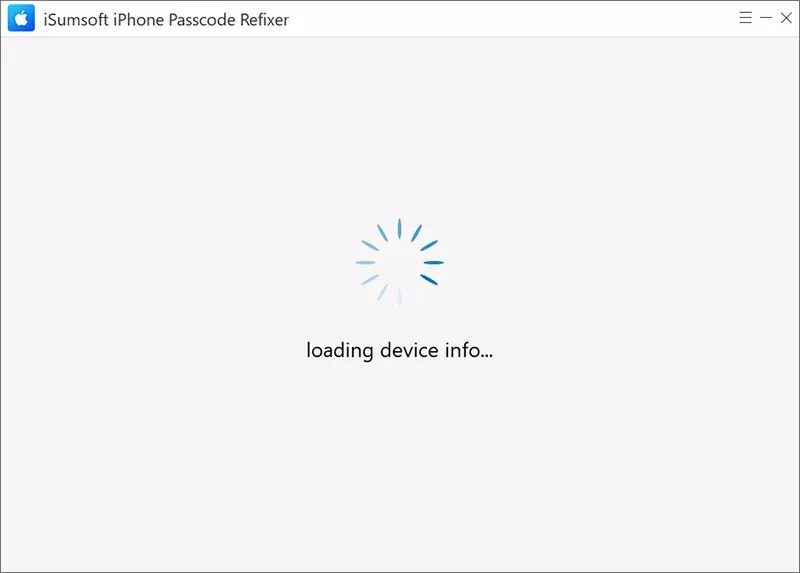
Task: Click the word 'device' in loading message
Action: pyautogui.click(x=409, y=350)
